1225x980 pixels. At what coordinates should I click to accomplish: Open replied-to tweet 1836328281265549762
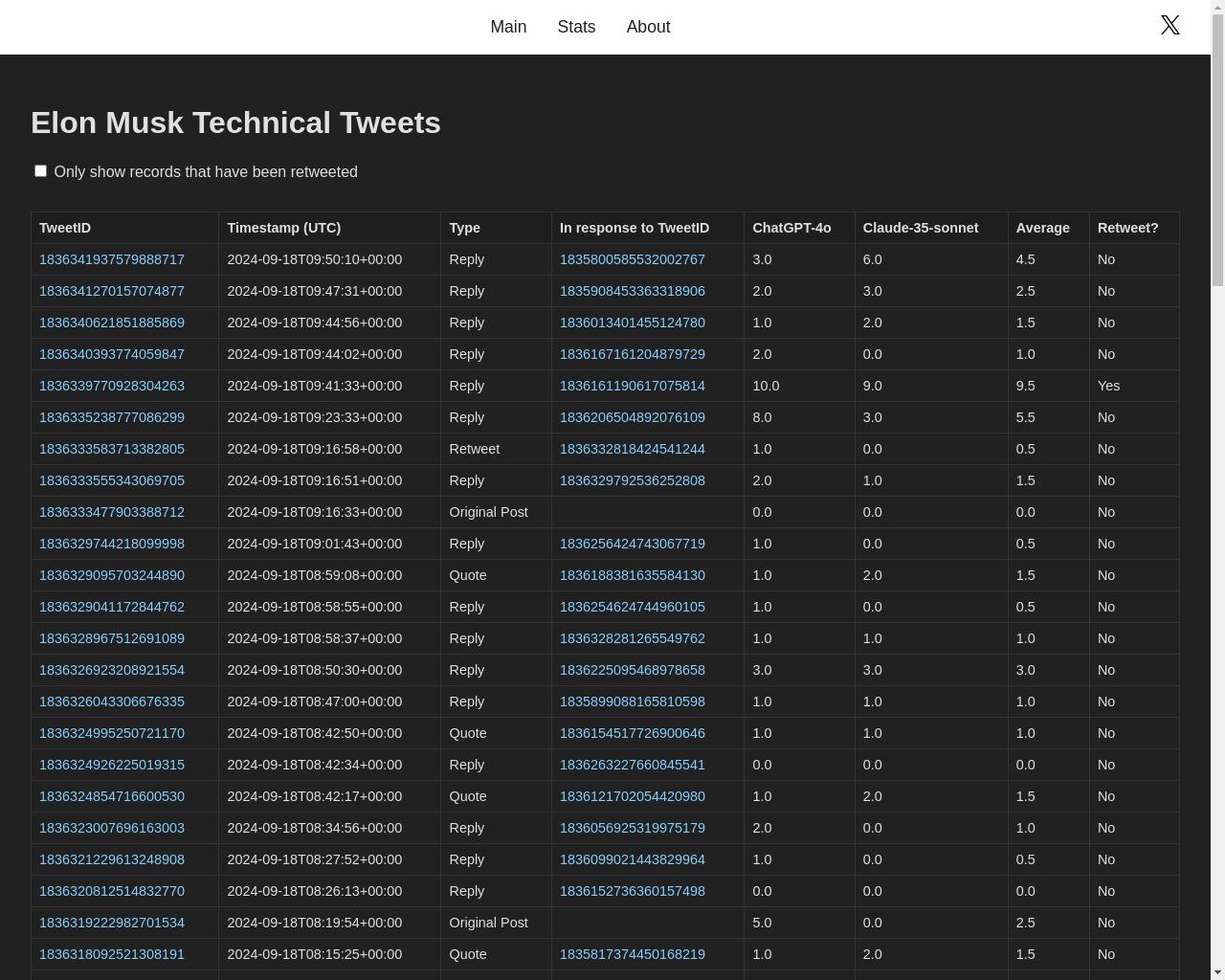pos(633,638)
